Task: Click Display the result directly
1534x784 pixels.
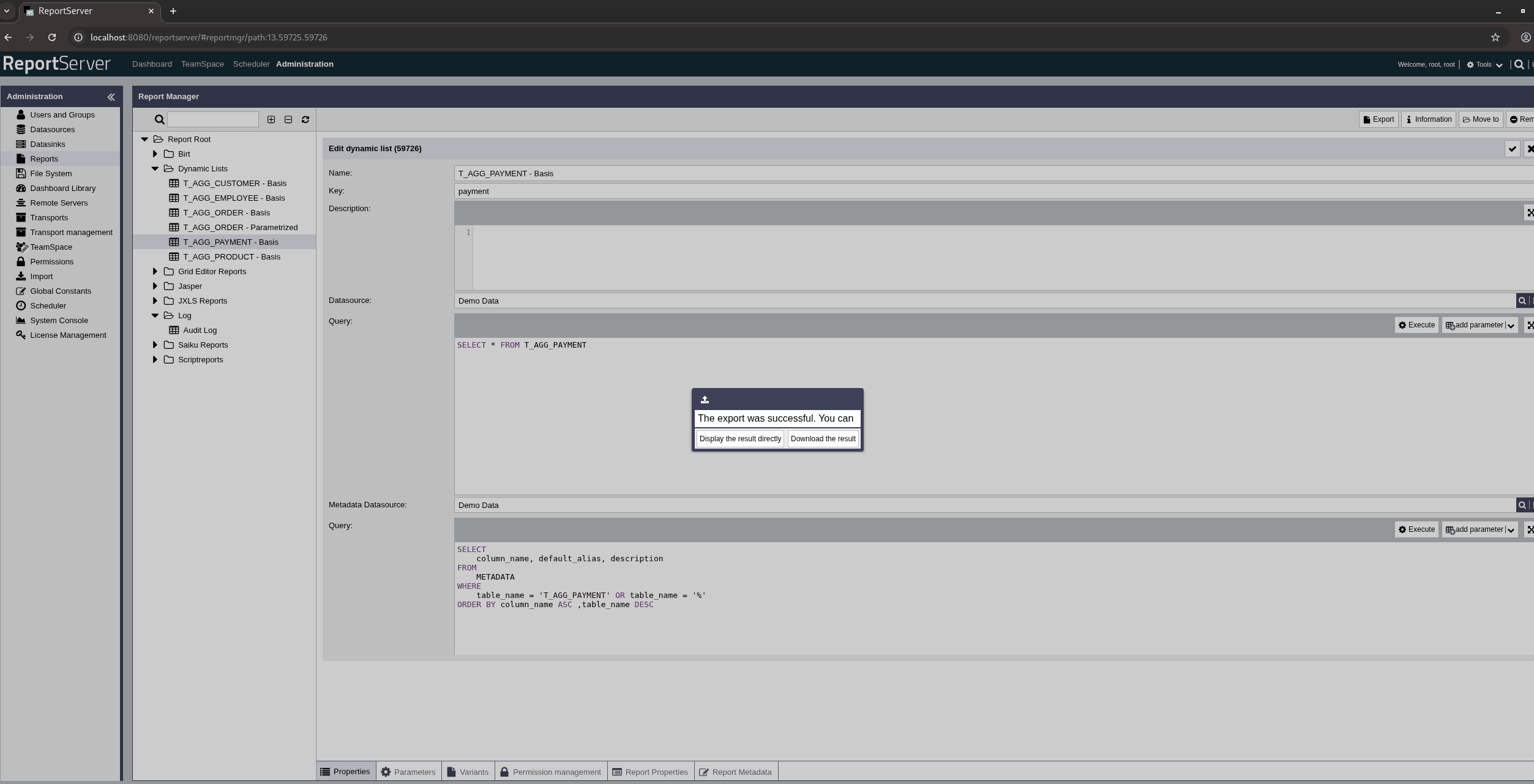Action: [x=739, y=439]
